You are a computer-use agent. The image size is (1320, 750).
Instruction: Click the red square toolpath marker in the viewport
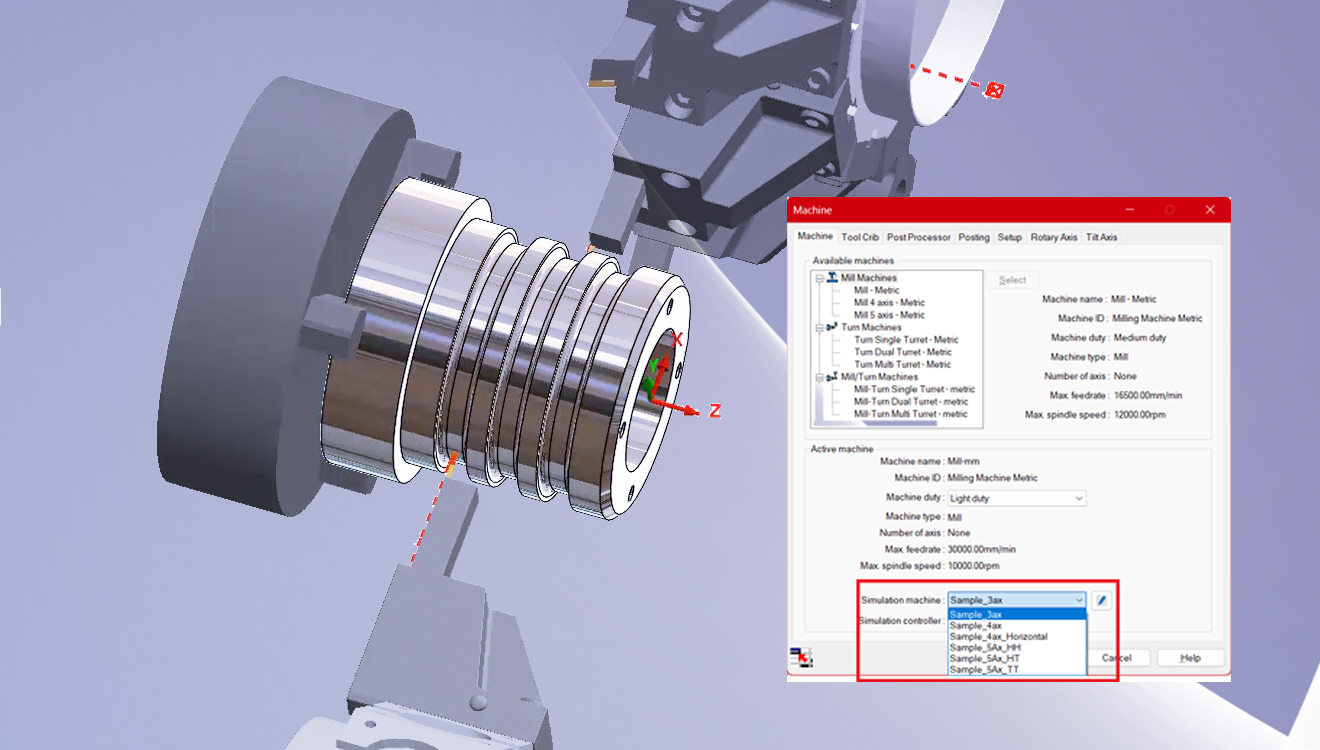tap(994, 90)
